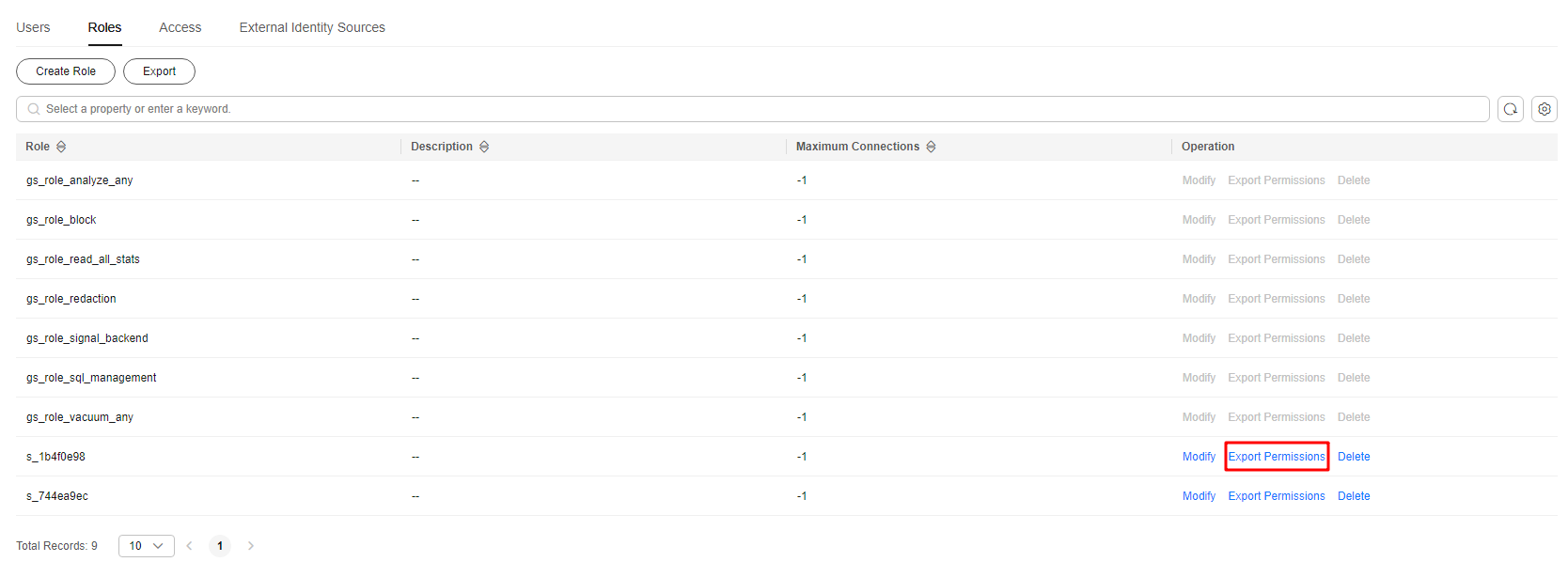Open the External Identity Sources tab
This screenshot has width=1568, height=562.
[312, 27]
